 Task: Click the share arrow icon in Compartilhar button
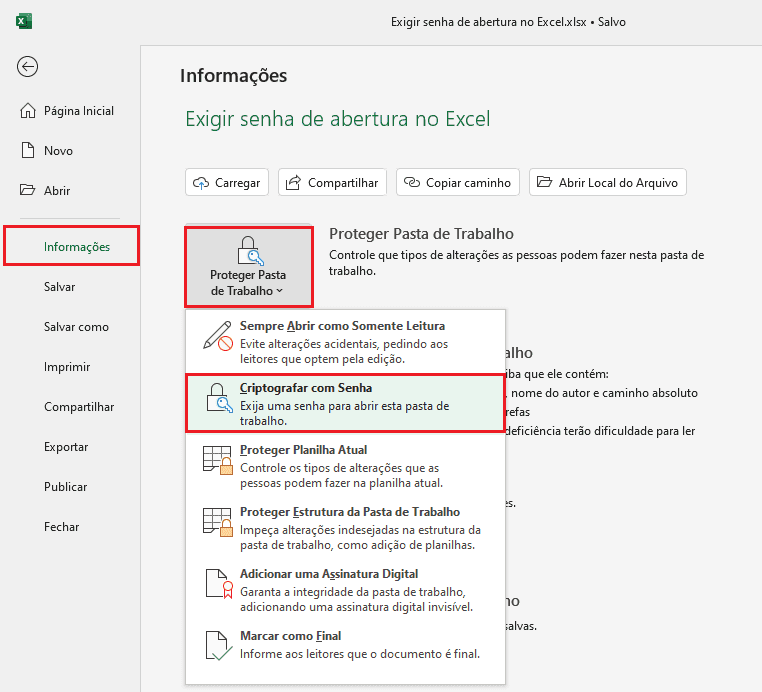293,183
